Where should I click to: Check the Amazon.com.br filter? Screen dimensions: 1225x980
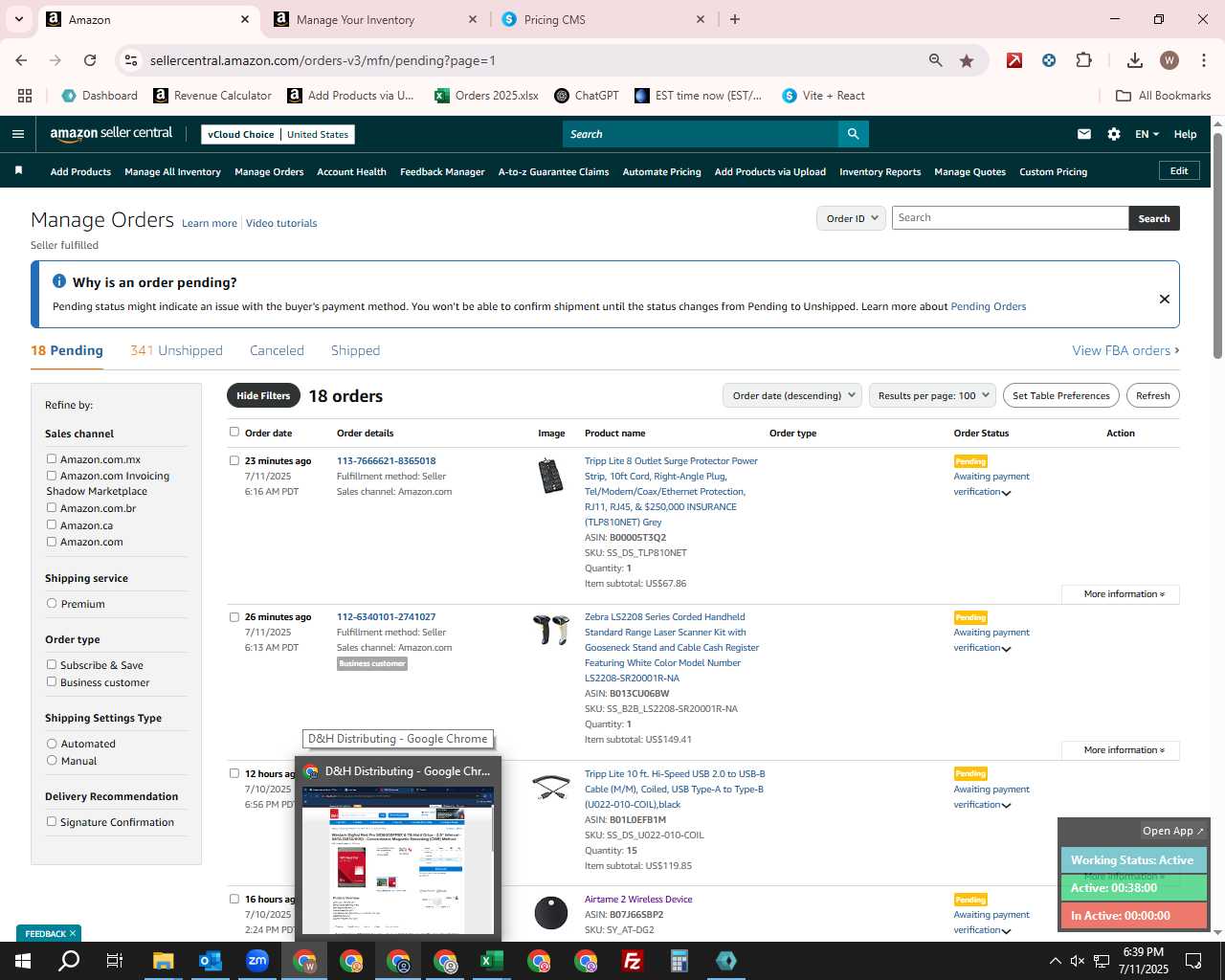click(52, 508)
